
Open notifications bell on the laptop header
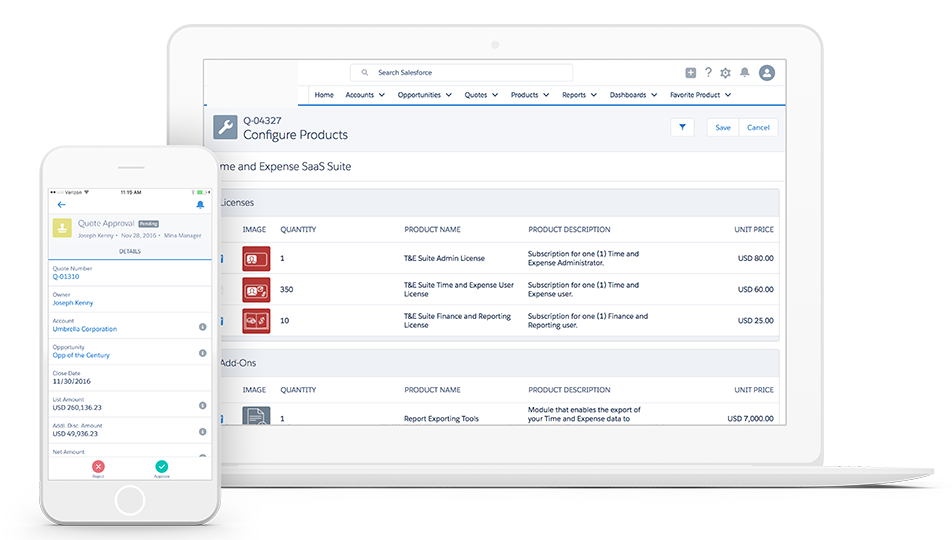[x=744, y=72]
